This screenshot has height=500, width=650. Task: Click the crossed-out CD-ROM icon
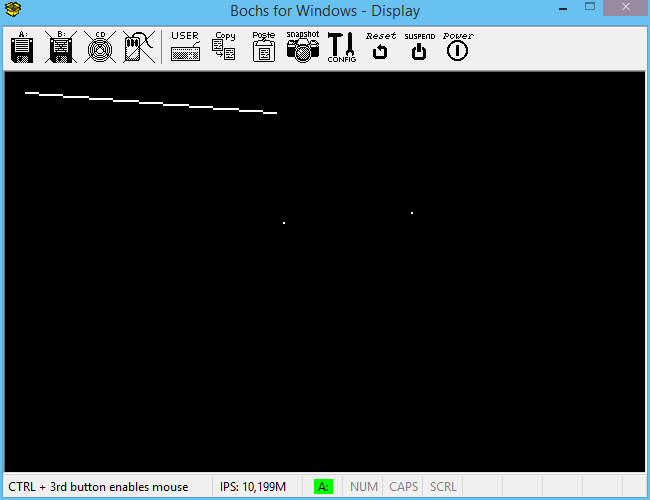99,47
